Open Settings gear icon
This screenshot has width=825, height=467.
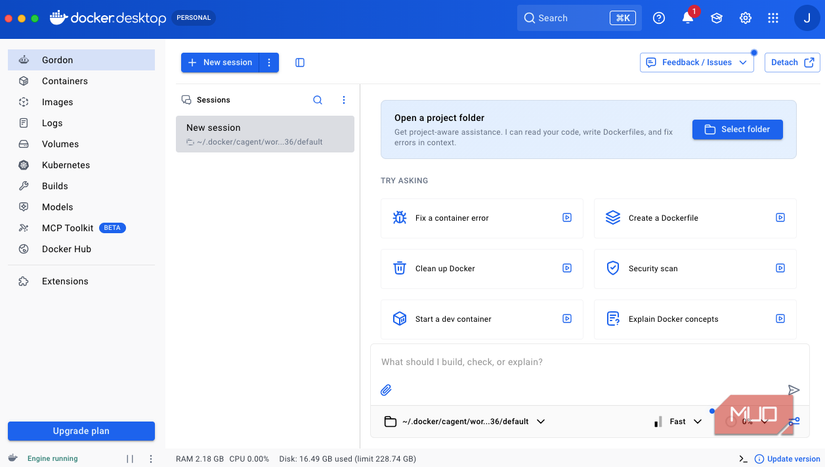[746, 18]
